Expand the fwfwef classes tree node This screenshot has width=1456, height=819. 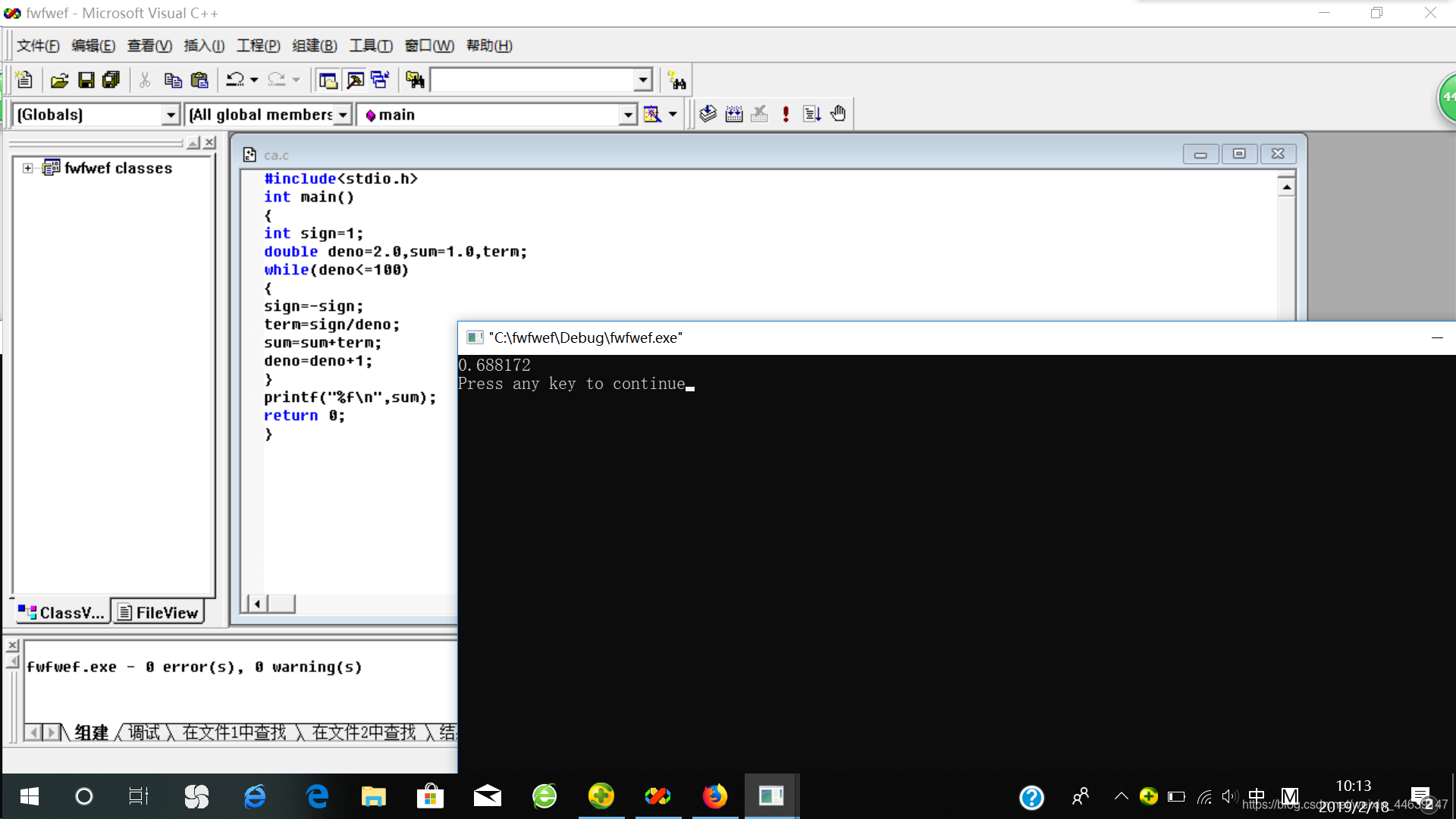(27, 168)
